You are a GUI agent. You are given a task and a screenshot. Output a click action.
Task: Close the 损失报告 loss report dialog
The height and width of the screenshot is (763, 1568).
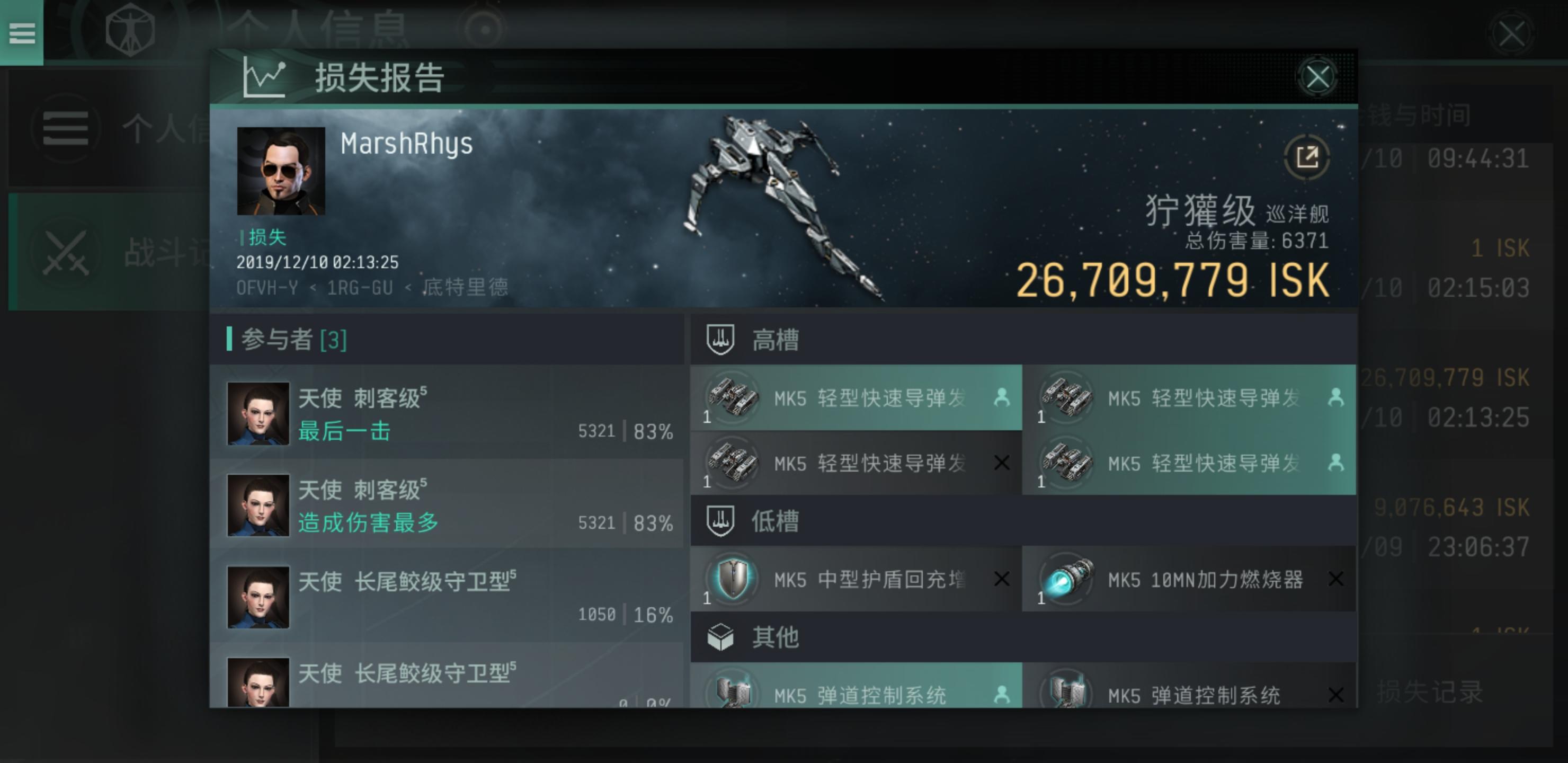click(x=1317, y=77)
